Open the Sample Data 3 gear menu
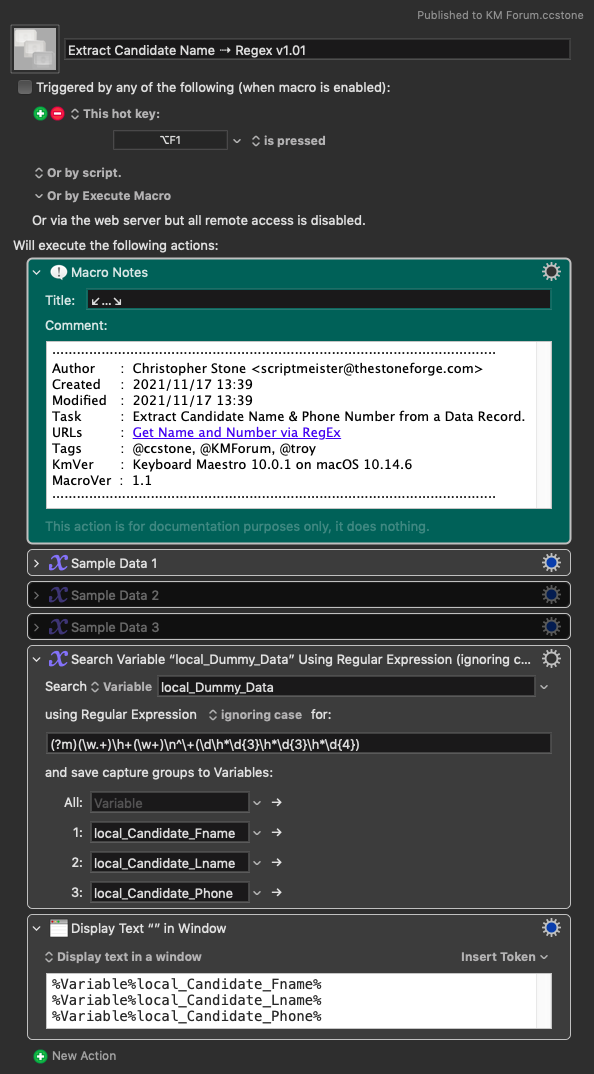Screen dimensions: 594x1074 [x=551, y=627]
